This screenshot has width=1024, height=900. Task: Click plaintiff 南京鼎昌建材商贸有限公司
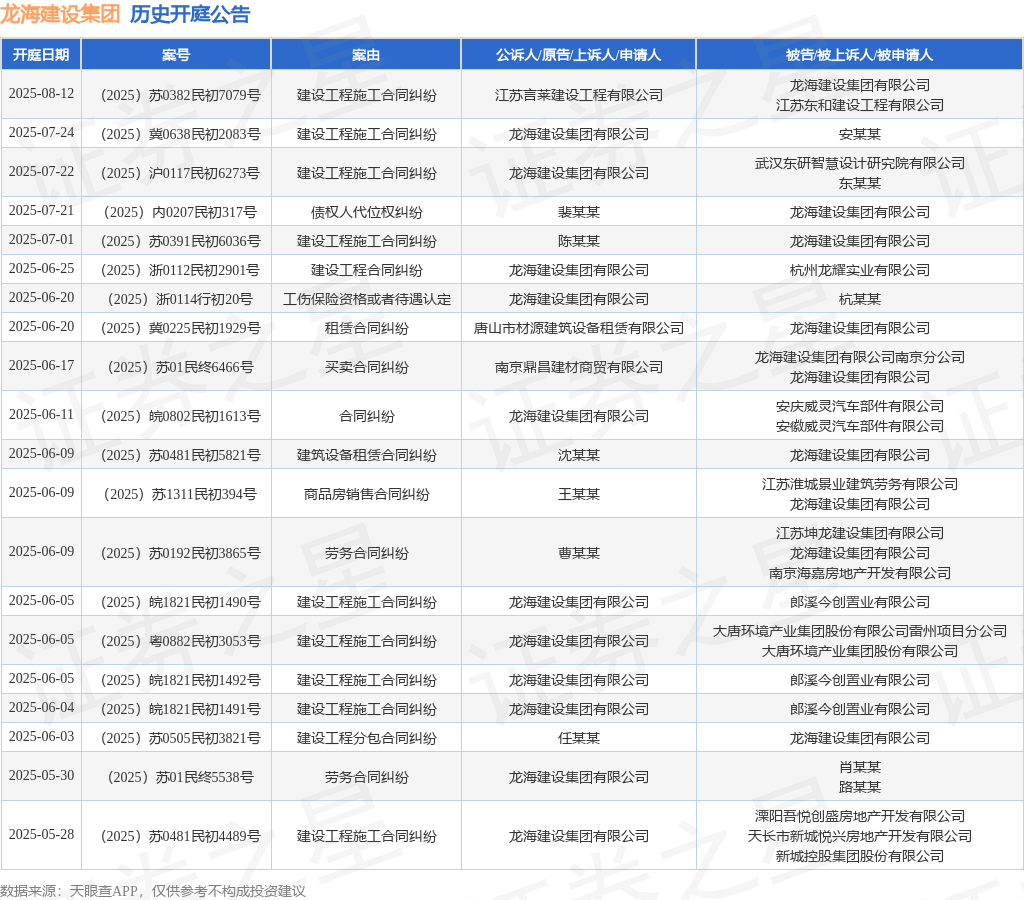pos(579,368)
